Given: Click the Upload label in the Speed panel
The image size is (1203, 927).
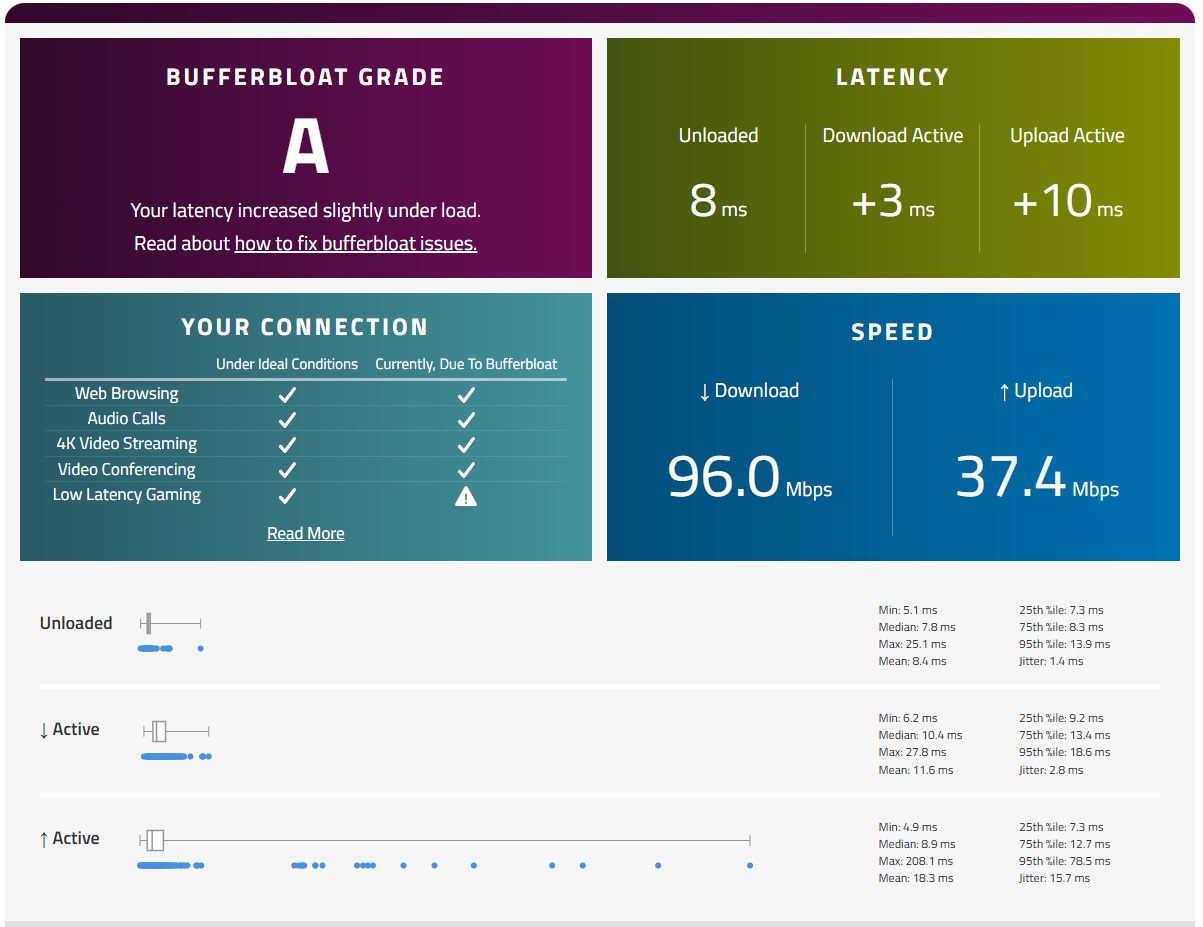Looking at the screenshot, I should pos(1035,391).
